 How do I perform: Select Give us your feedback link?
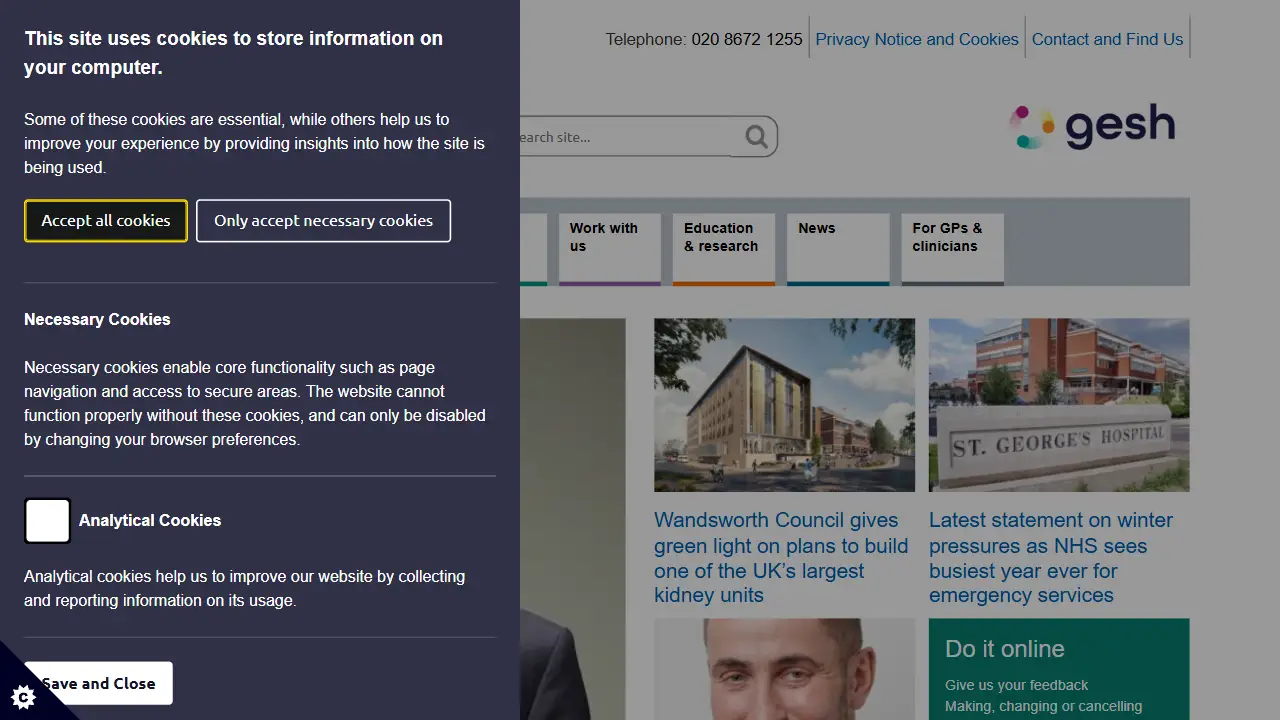click(1016, 685)
